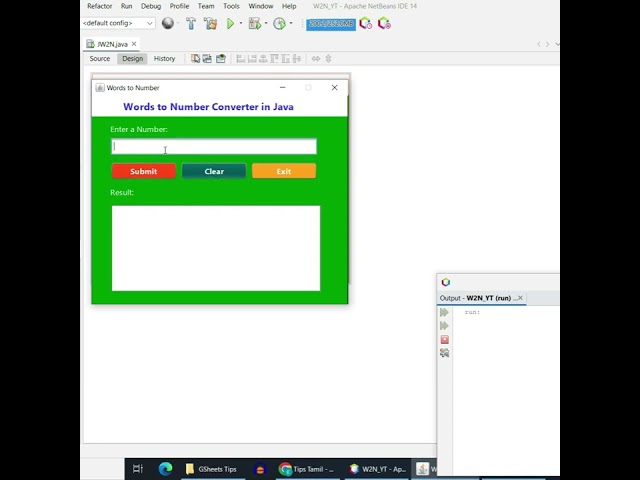Click the memory usage indicator bar
The height and width of the screenshot is (480, 640).
click(x=331, y=24)
